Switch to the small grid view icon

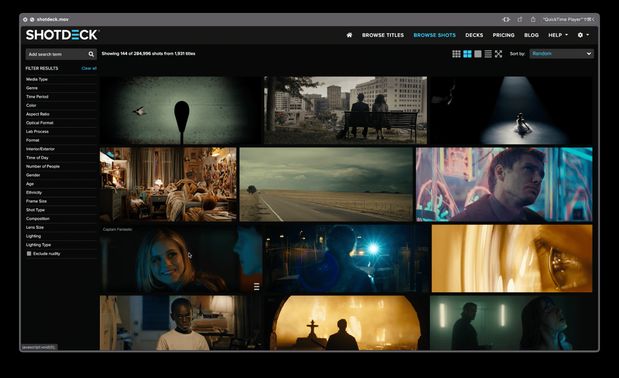tap(456, 54)
